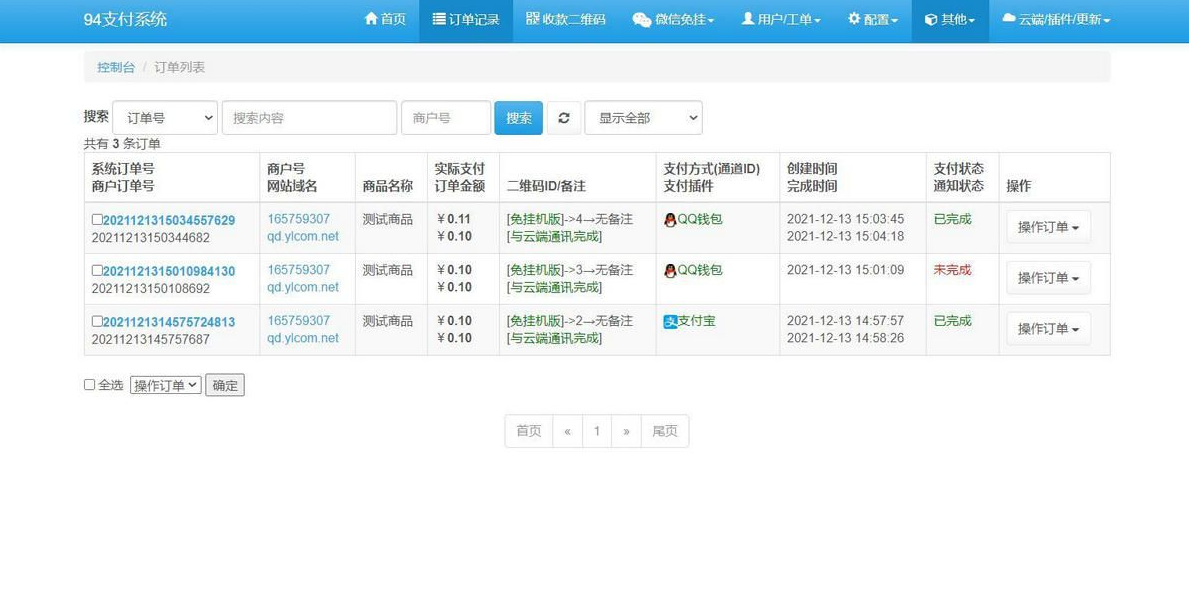Click 已完成 status in the 支付宝 row

952,321
